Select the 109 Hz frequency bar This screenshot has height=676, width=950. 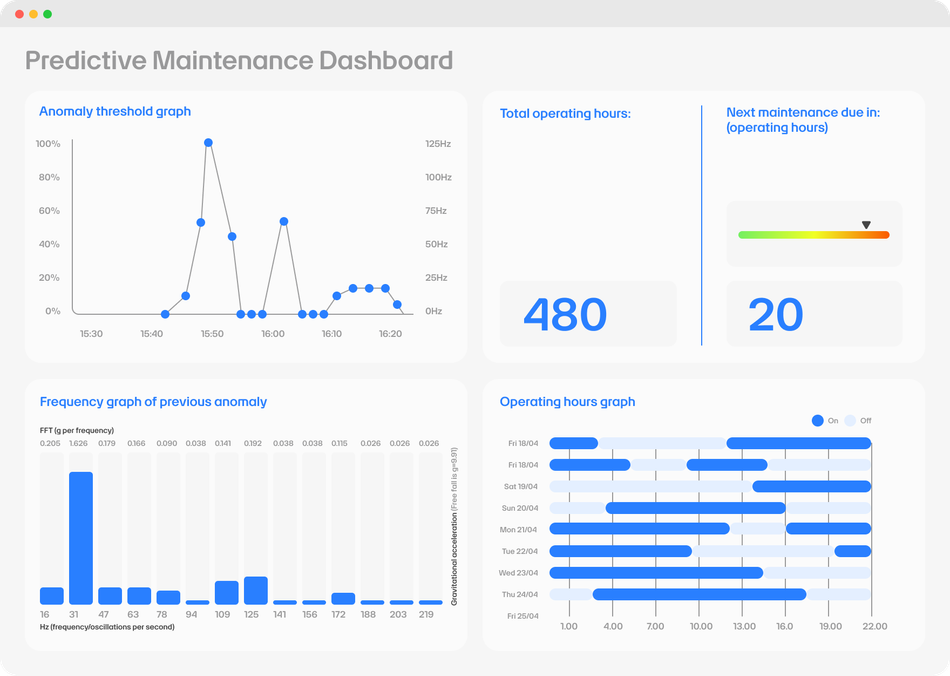tap(227, 592)
